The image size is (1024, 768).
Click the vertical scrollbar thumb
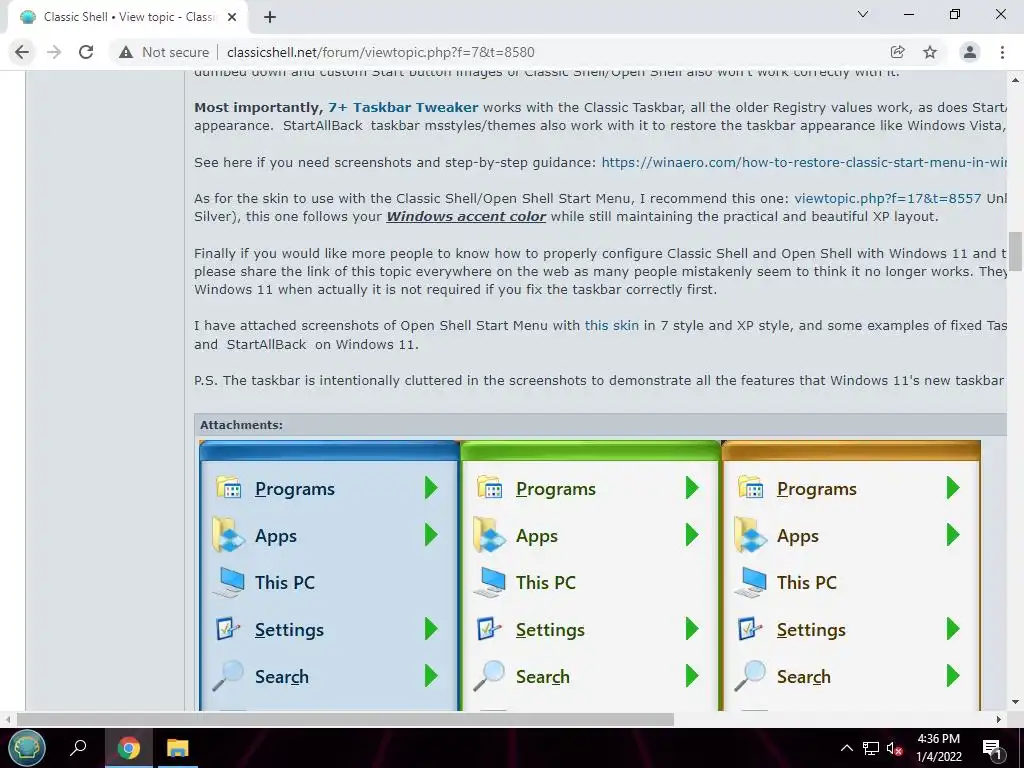(1015, 251)
